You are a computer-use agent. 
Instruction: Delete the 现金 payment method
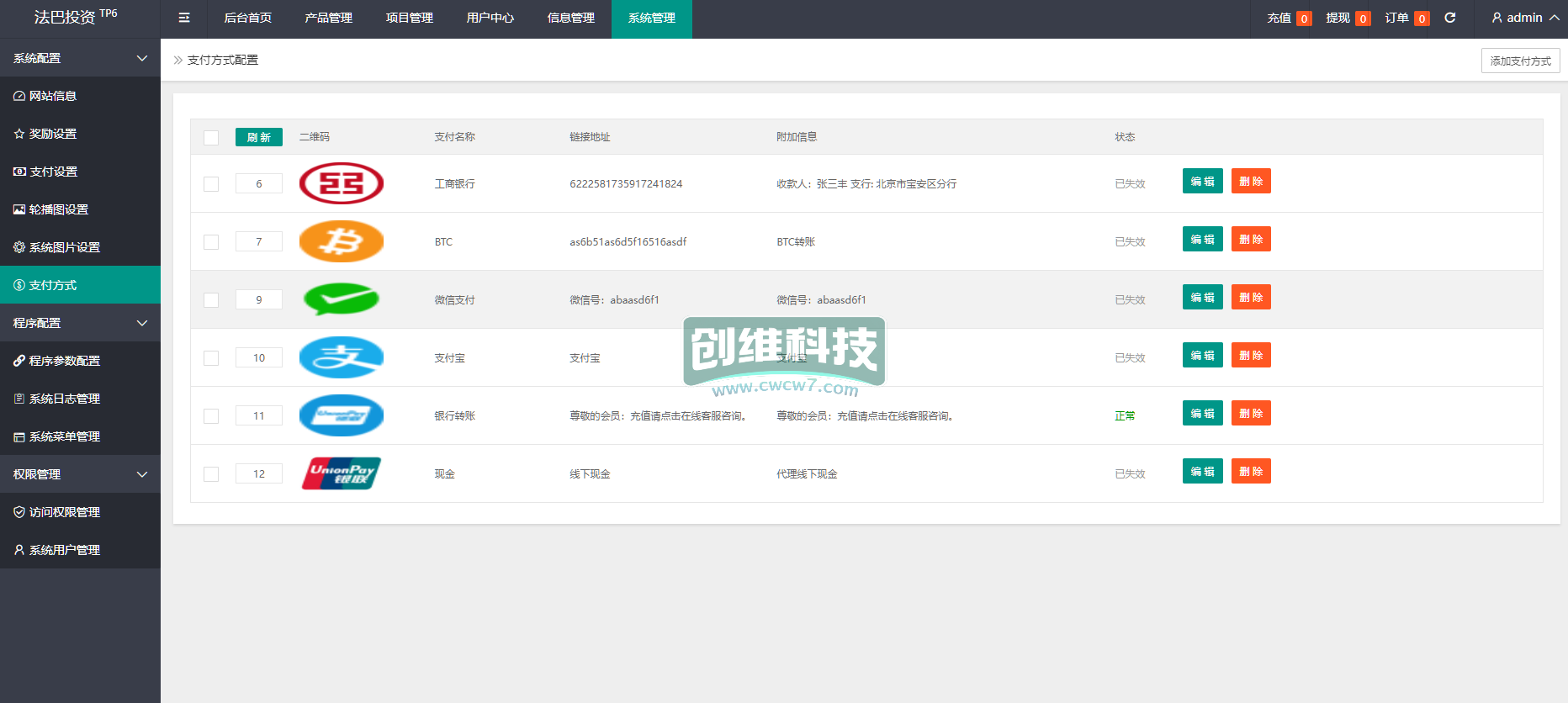click(x=1251, y=471)
